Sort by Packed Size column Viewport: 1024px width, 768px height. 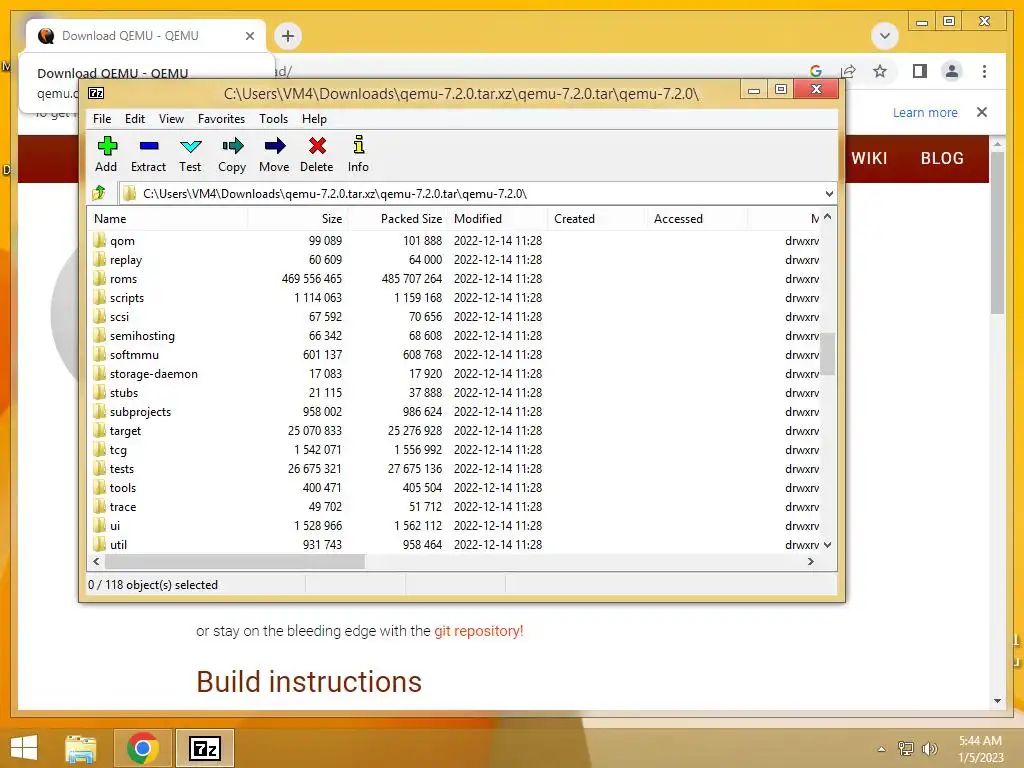pyautogui.click(x=397, y=219)
